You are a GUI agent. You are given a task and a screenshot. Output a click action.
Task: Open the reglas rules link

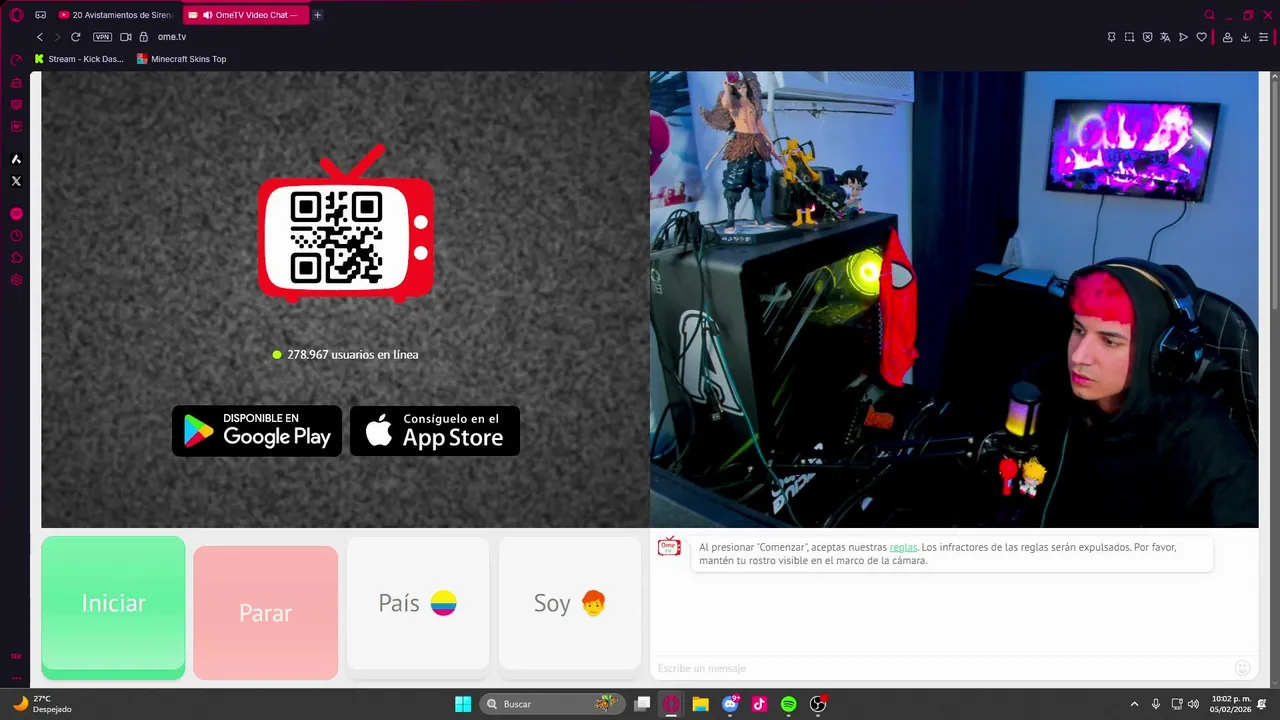click(x=903, y=547)
